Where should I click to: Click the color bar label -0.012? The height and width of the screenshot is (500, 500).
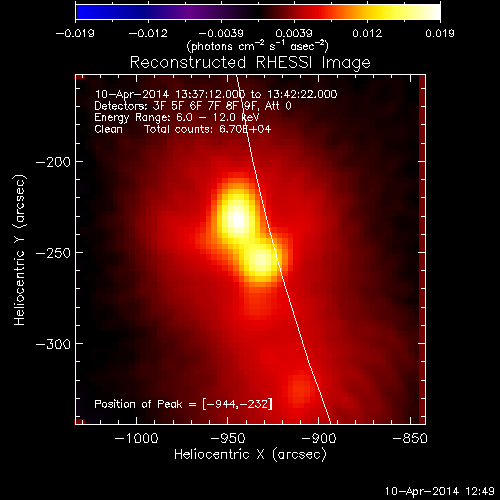click(148, 33)
